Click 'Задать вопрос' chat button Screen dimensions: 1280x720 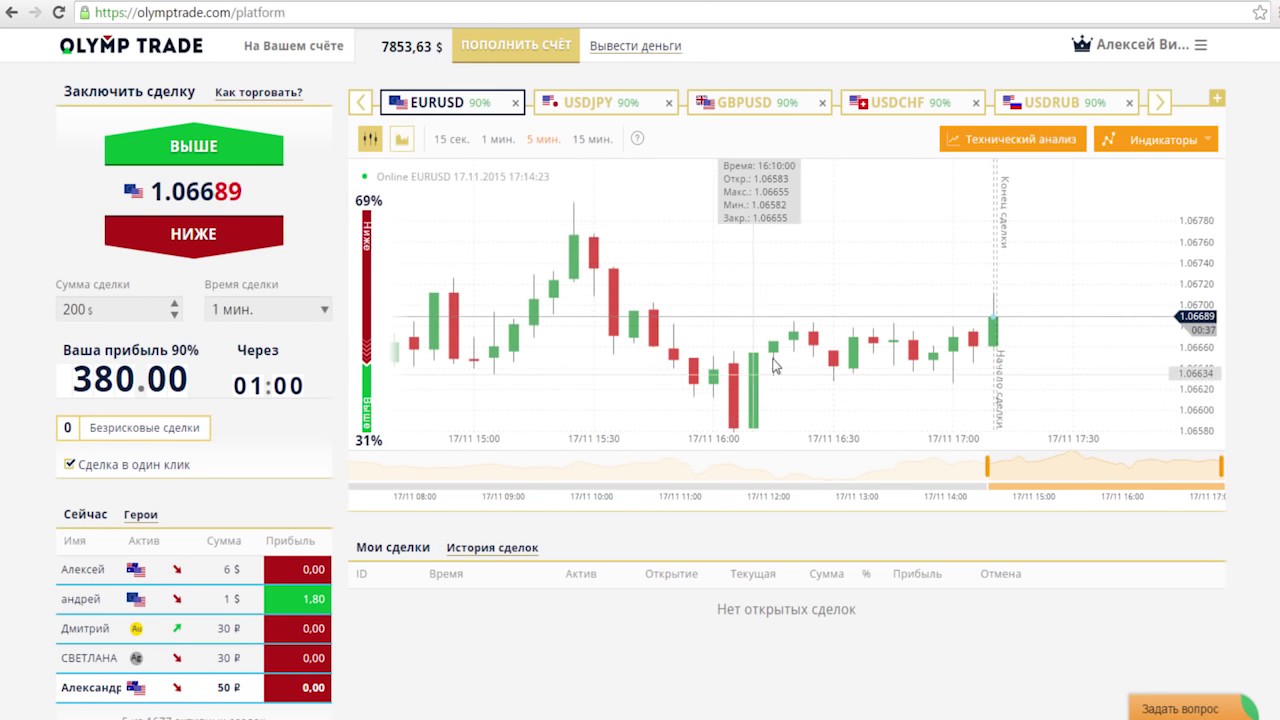tap(1190, 708)
